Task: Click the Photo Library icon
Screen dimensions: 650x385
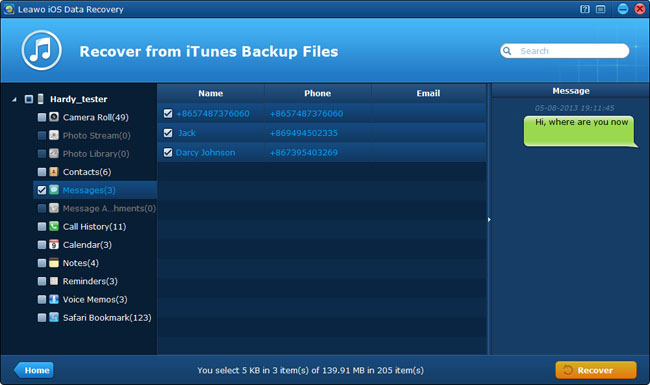Action: coord(54,153)
